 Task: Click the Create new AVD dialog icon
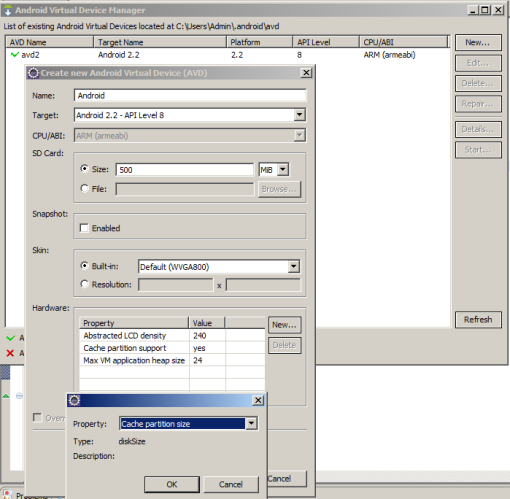coord(33,73)
